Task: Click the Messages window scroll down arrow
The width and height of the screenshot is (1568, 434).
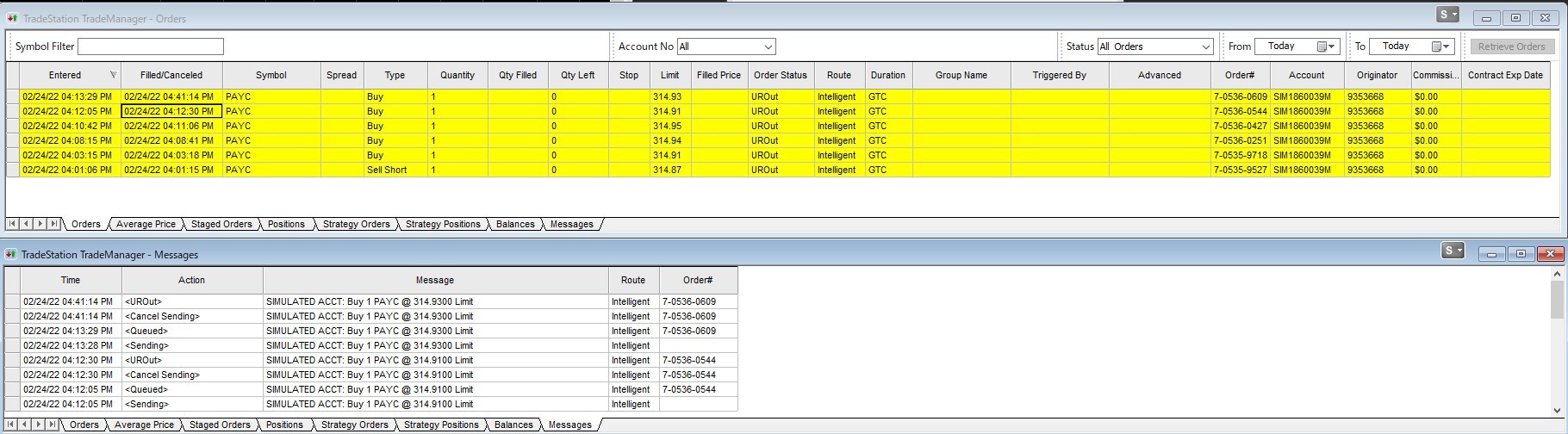Action: point(1557,411)
